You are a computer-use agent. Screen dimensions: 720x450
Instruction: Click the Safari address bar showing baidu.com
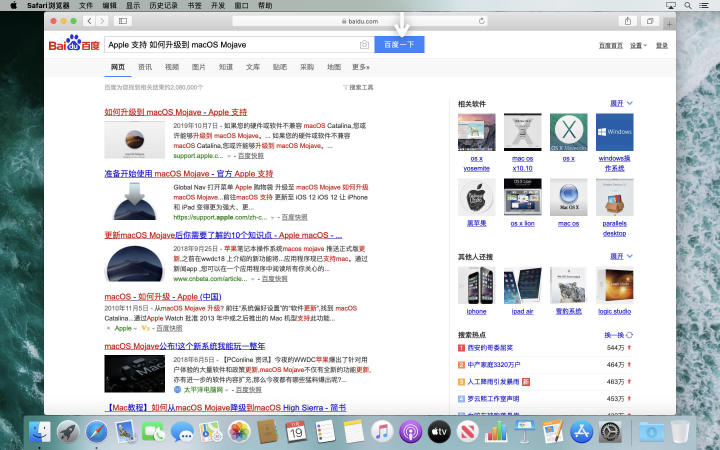point(360,21)
